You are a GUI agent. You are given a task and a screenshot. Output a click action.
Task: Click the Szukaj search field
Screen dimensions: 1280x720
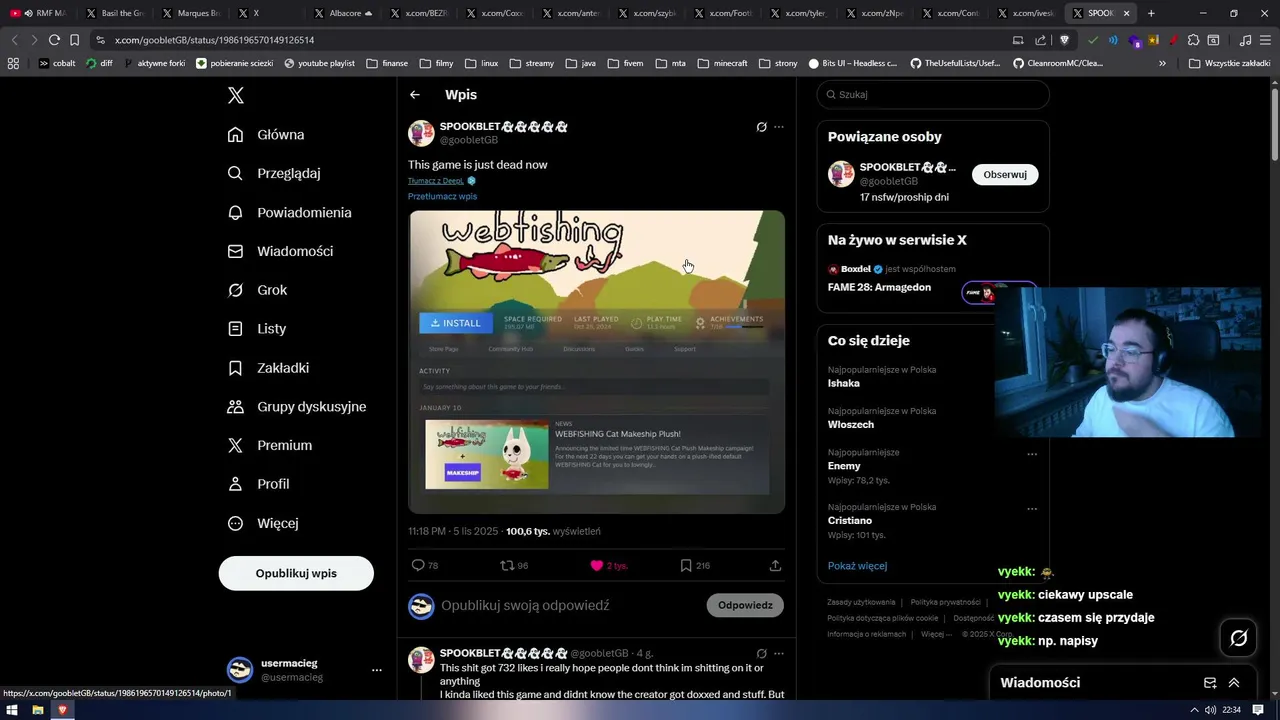933,94
